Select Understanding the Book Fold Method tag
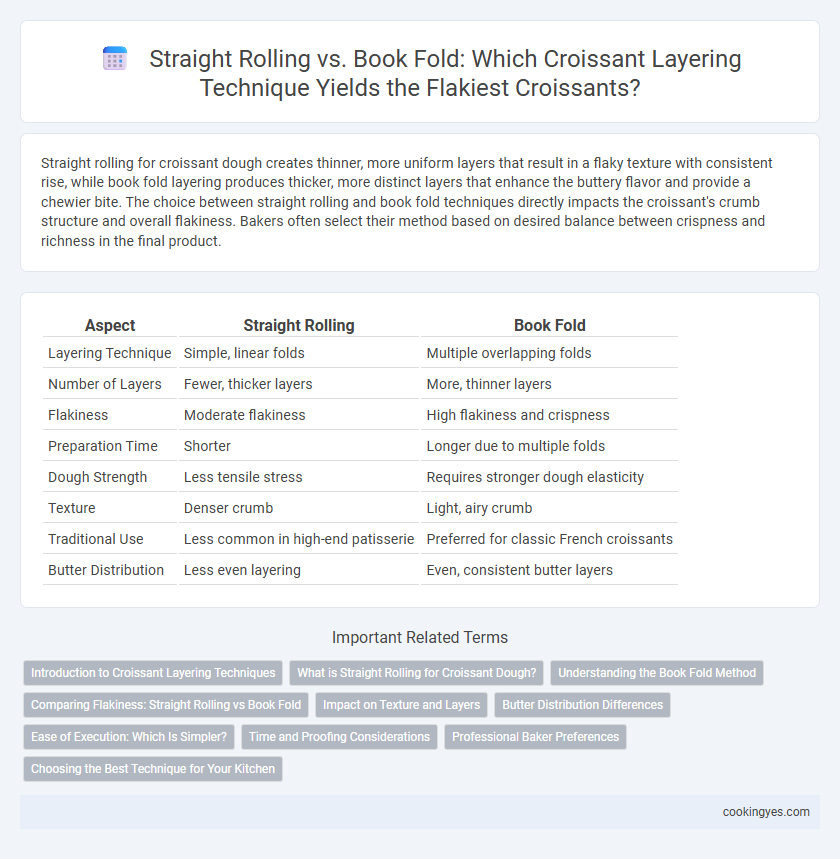The height and width of the screenshot is (859, 840). click(657, 673)
